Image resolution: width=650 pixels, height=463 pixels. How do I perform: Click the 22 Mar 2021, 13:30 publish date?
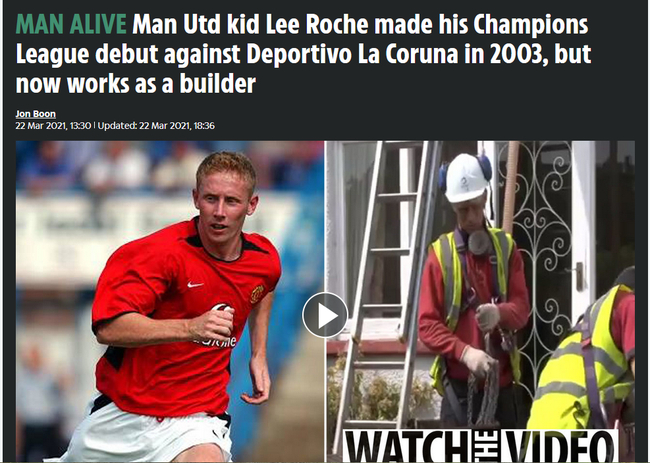(53, 126)
